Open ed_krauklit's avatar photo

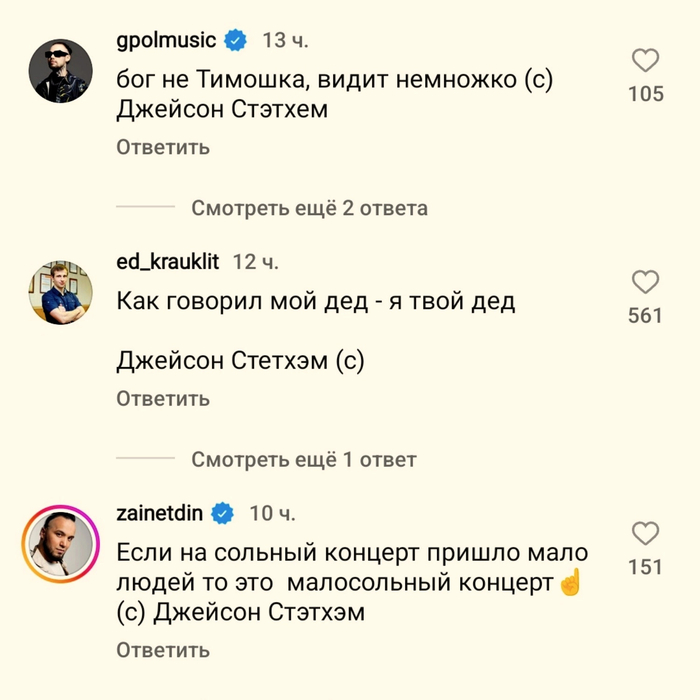click(57, 293)
